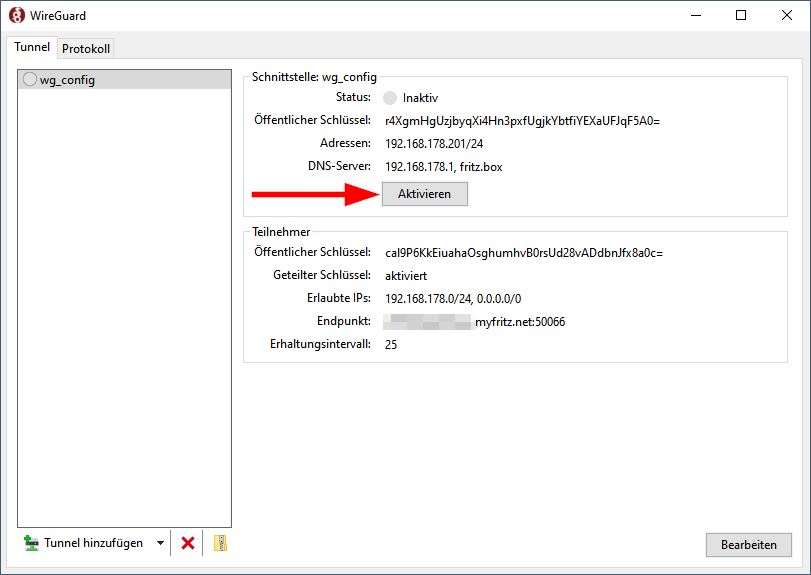Click Erlaubte IPs value 192.168.178.0/24, 0.0.0.0/0
This screenshot has height=575, width=811.
tap(453, 298)
